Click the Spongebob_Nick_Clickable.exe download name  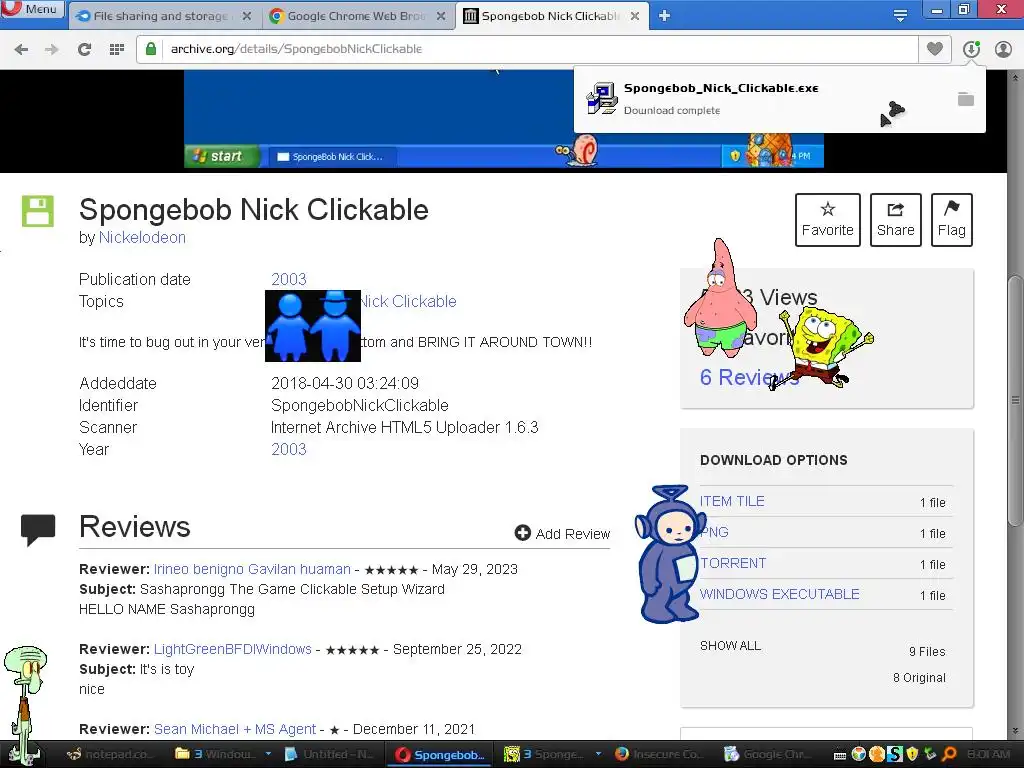pos(721,88)
